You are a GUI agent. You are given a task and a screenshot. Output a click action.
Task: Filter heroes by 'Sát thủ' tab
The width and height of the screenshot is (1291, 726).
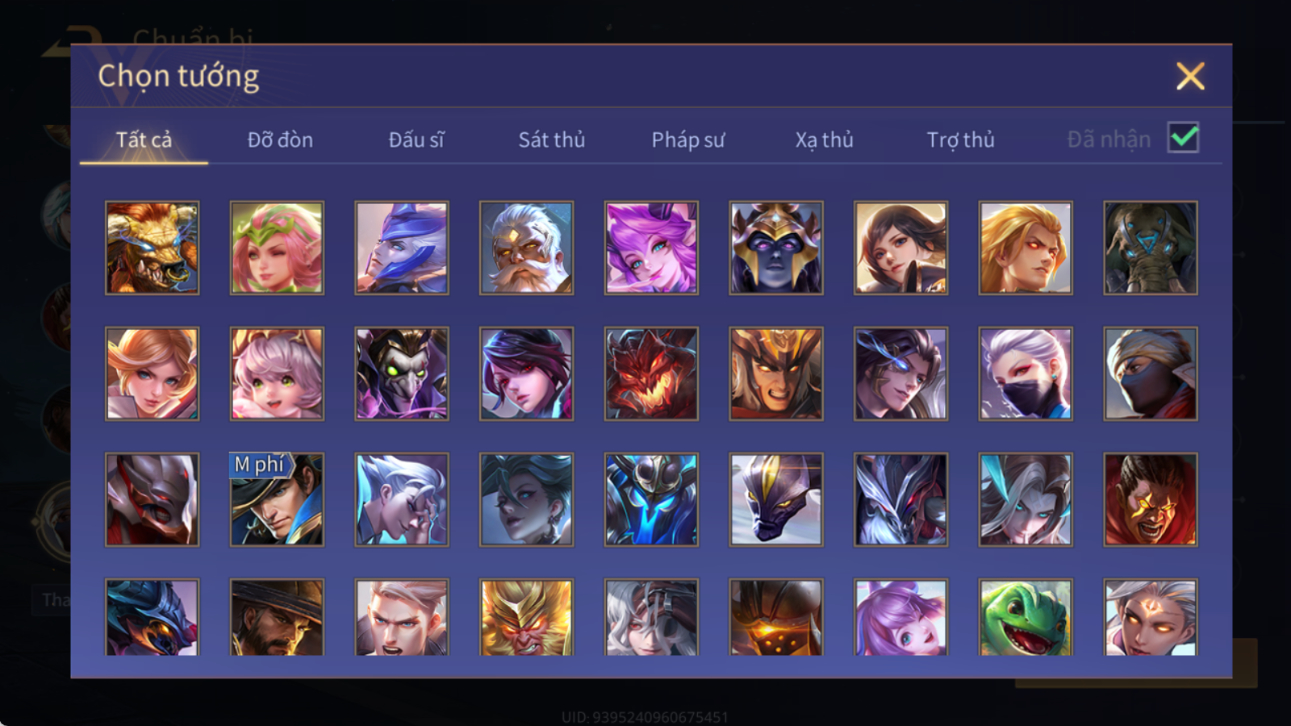tap(551, 140)
